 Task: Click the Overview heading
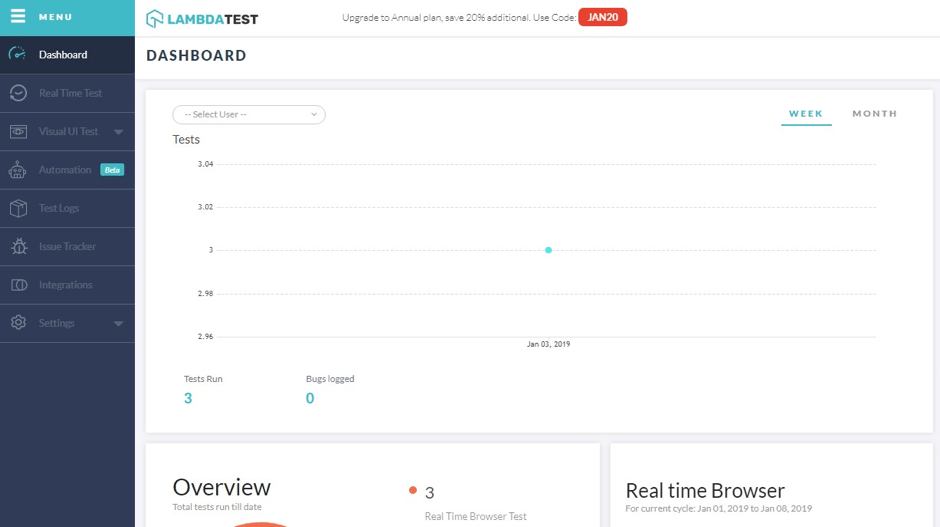pyautogui.click(x=222, y=487)
